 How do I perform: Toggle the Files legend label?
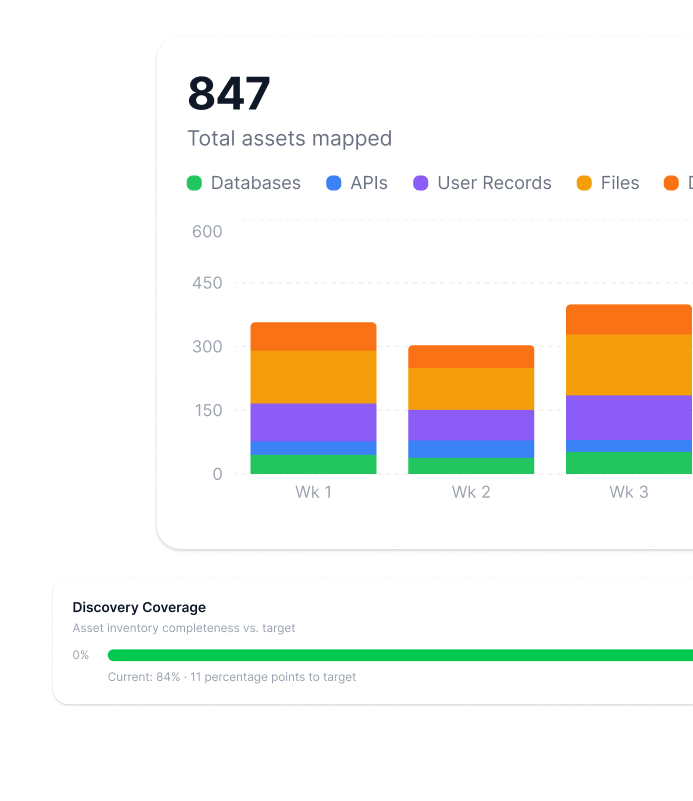tap(620, 183)
